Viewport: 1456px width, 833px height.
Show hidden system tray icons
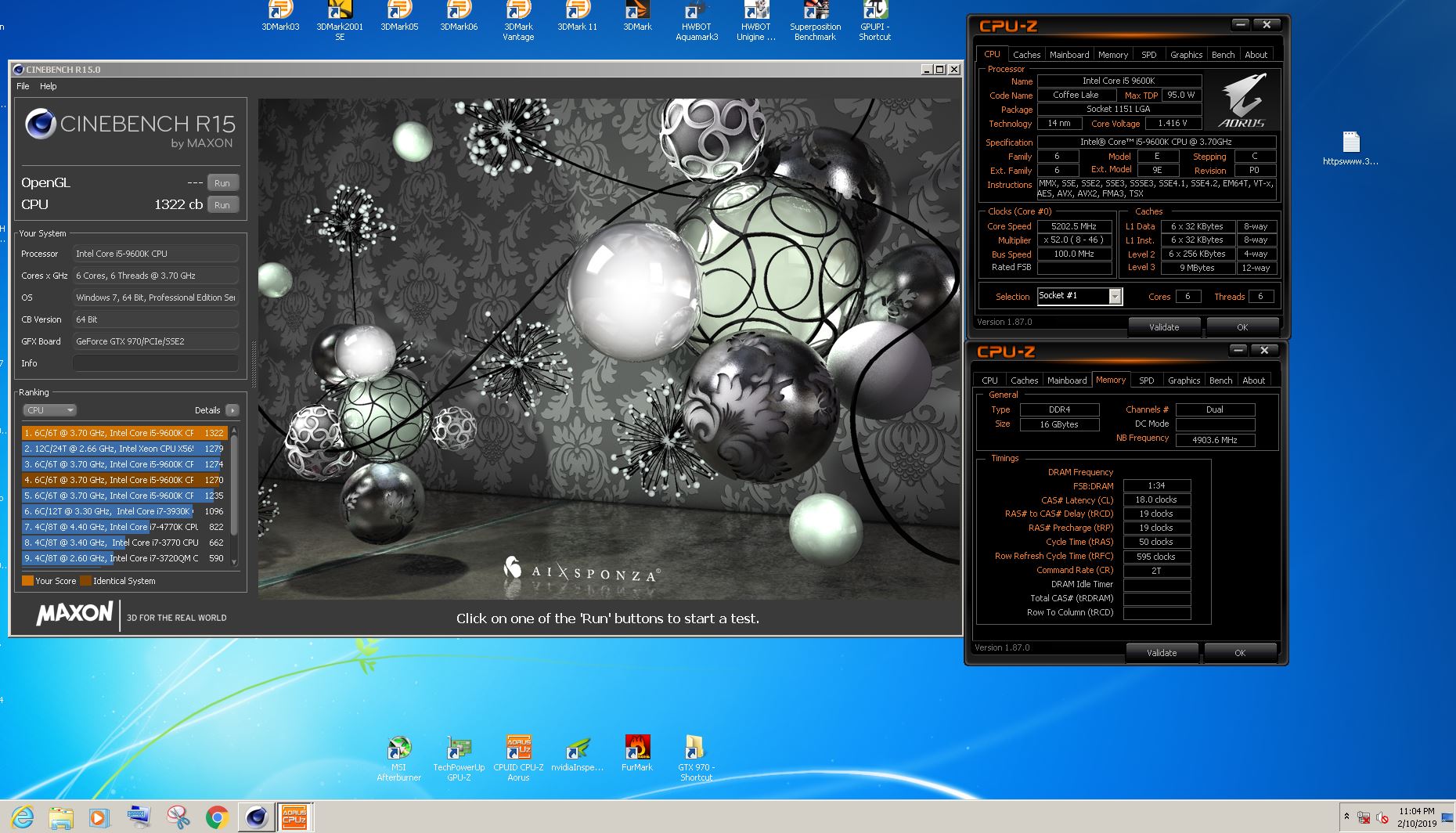[1346, 817]
